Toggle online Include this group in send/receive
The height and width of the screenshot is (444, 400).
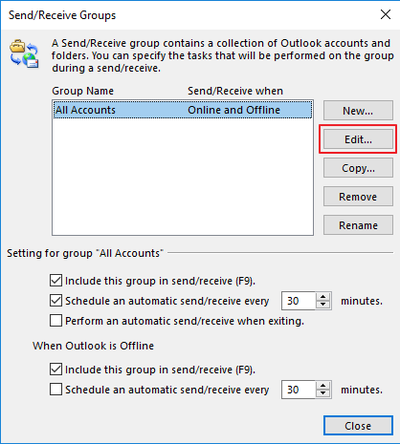point(56,281)
